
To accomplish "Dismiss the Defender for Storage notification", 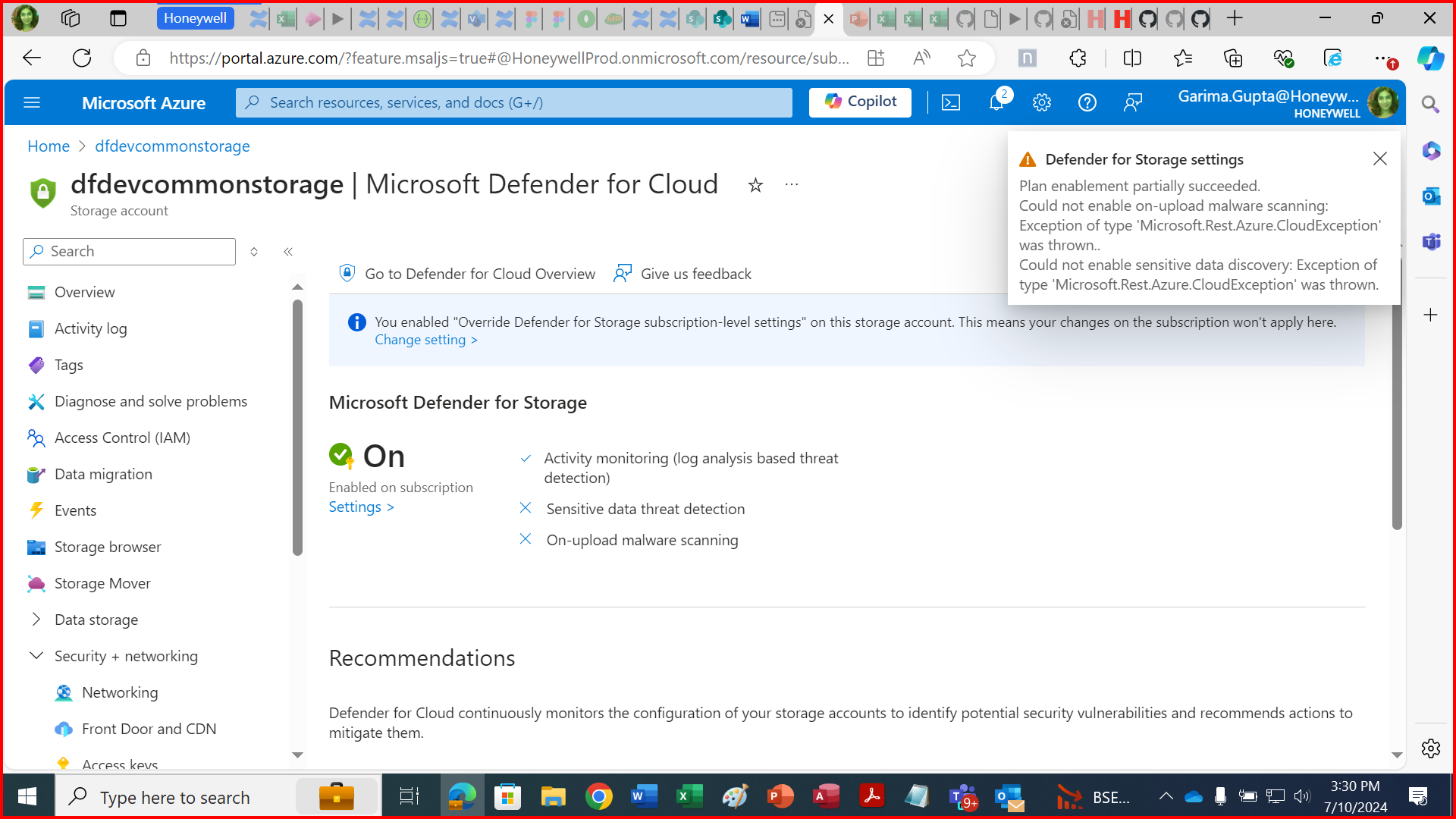I will (x=1379, y=158).
